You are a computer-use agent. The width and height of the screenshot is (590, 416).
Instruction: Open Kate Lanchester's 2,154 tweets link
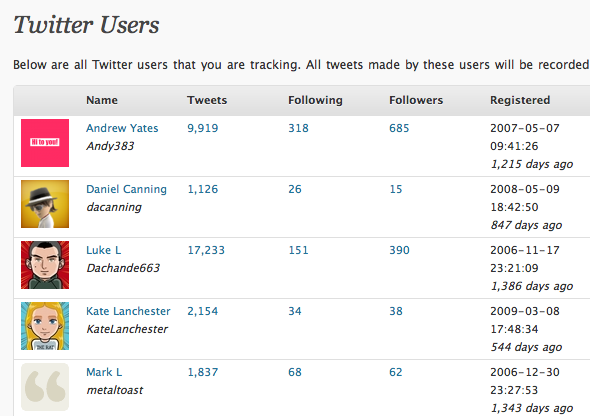(x=202, y=311)
